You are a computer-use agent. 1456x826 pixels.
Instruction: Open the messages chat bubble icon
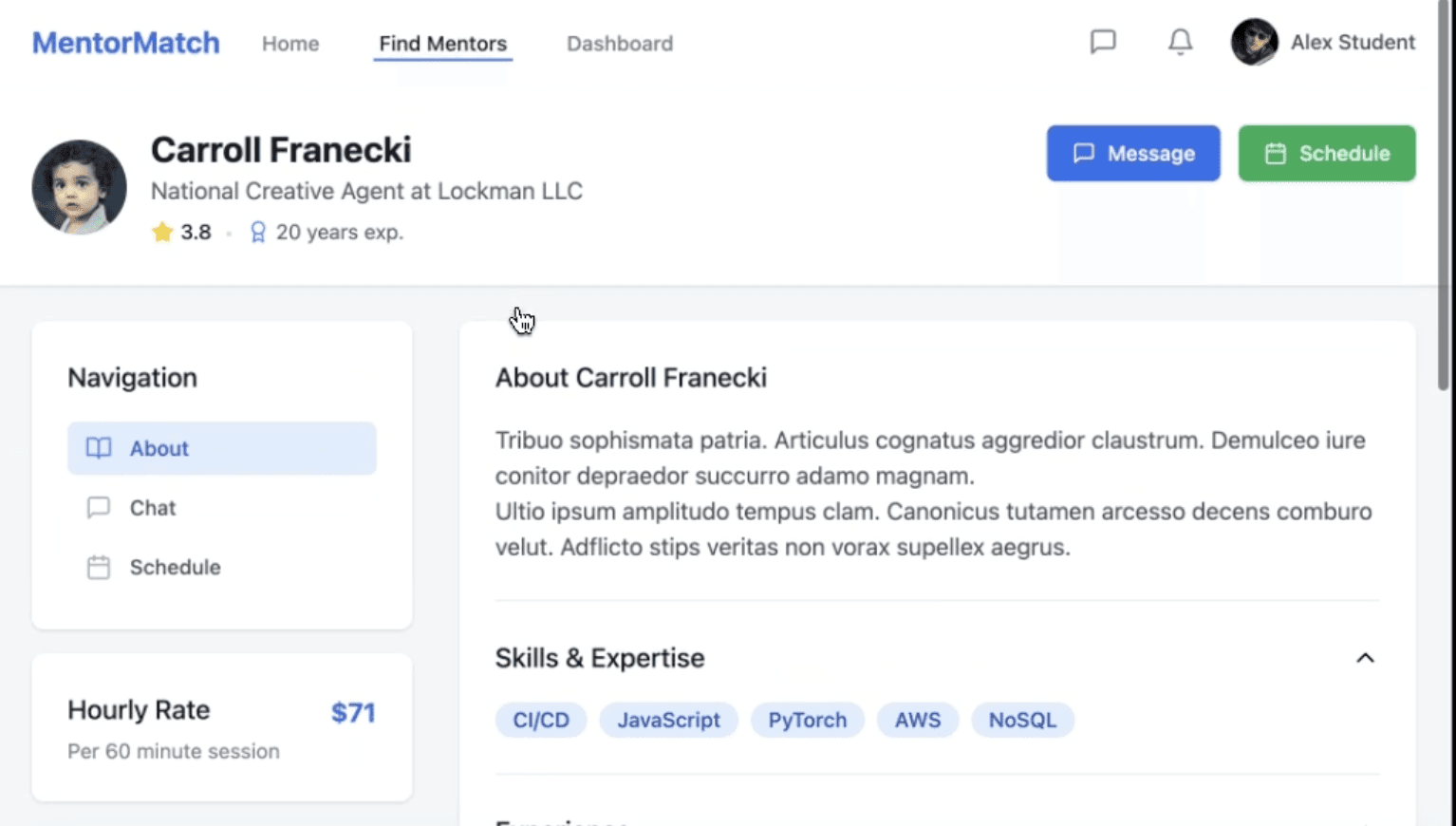(x=1103, y=42)
